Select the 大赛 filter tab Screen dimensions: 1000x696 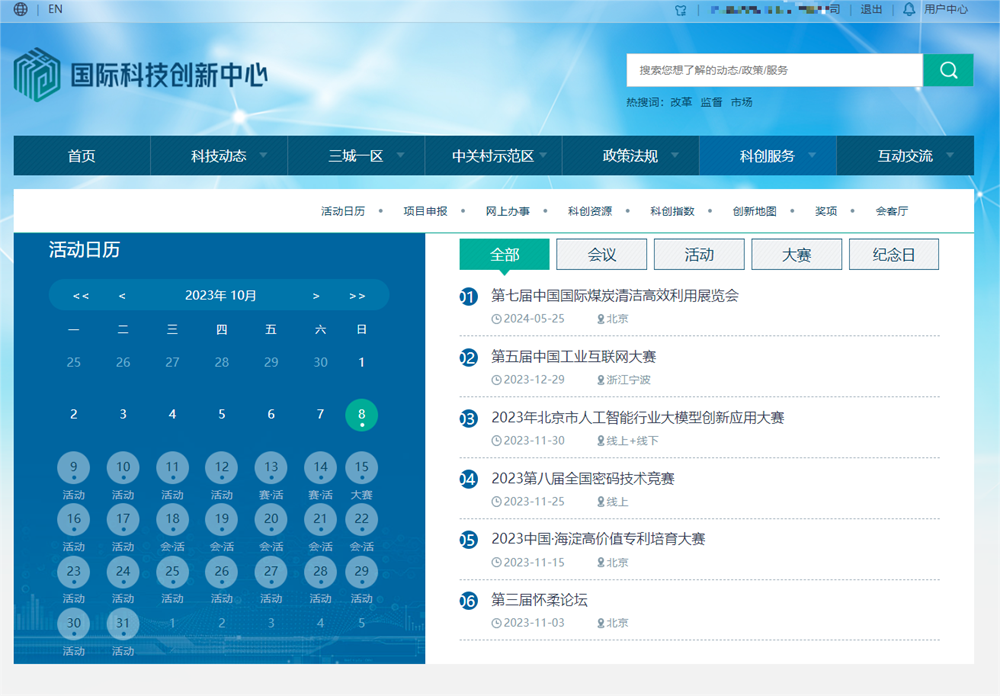796,254
